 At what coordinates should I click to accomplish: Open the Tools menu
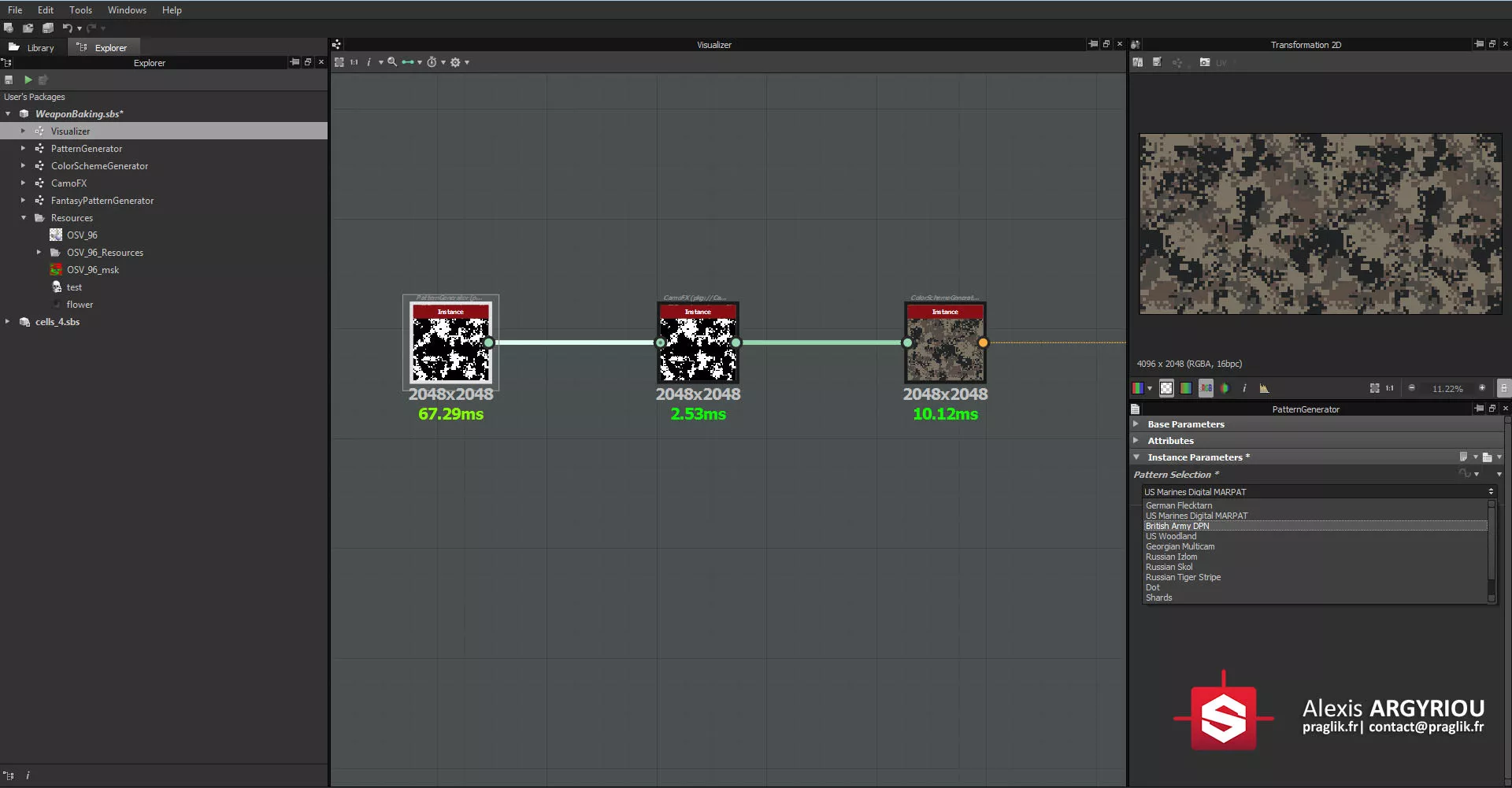coord(80,10)
